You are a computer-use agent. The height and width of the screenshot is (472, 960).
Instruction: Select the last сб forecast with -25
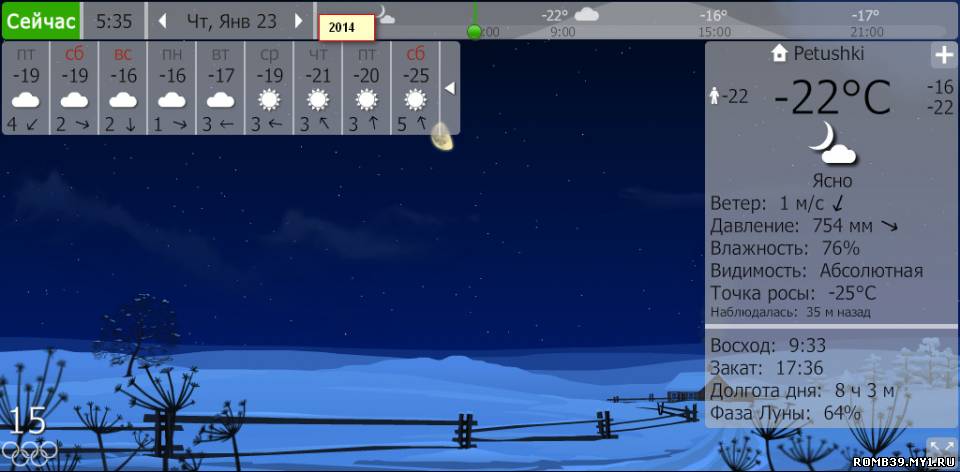pos(415,88)
